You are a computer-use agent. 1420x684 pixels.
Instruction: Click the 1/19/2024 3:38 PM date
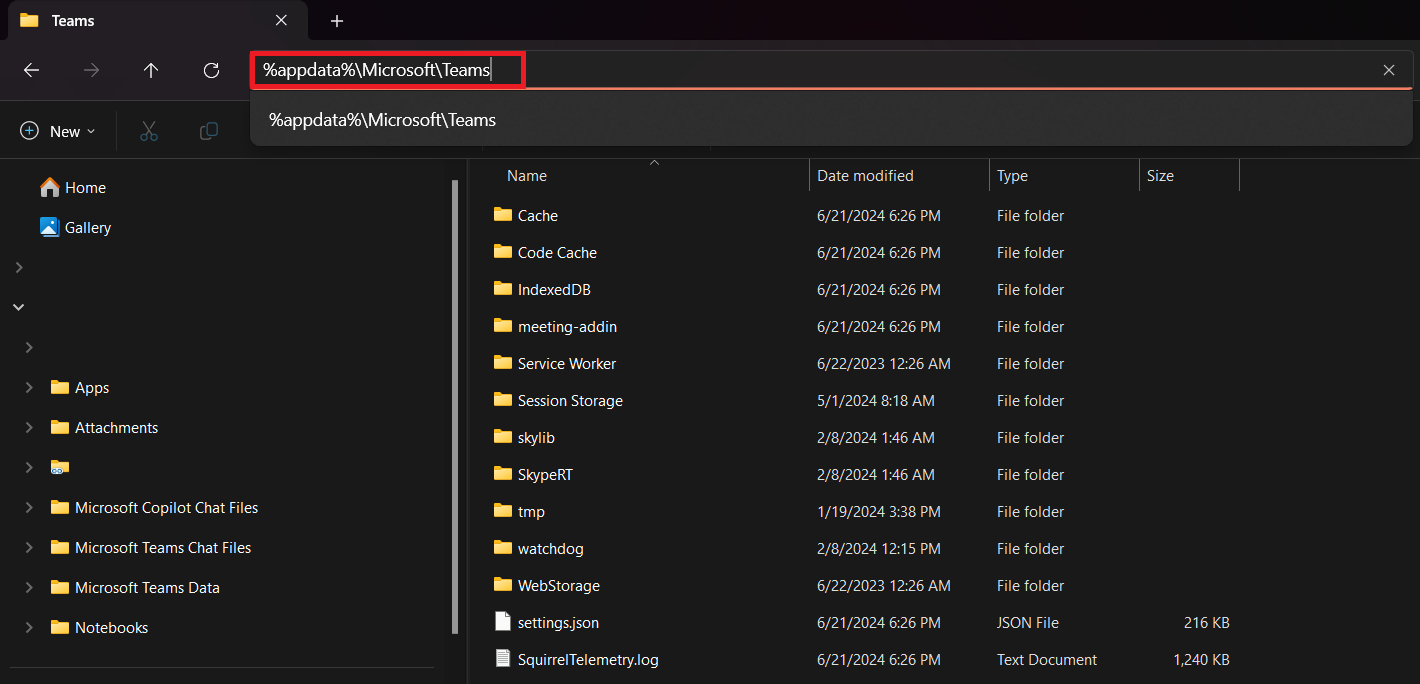(880, 512)
